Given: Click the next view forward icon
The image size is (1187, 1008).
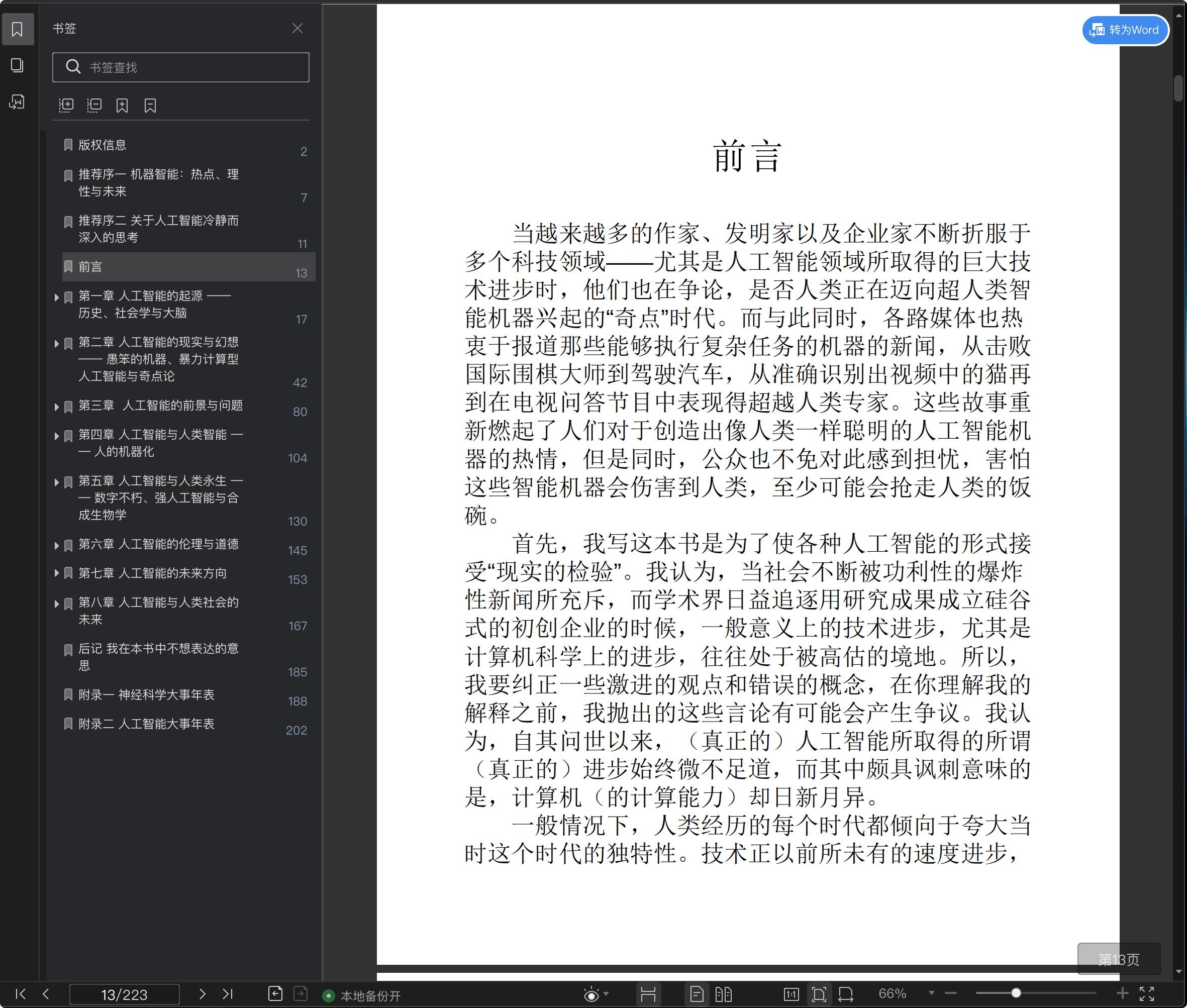Looking at the screenshot, I should (301, 994).
